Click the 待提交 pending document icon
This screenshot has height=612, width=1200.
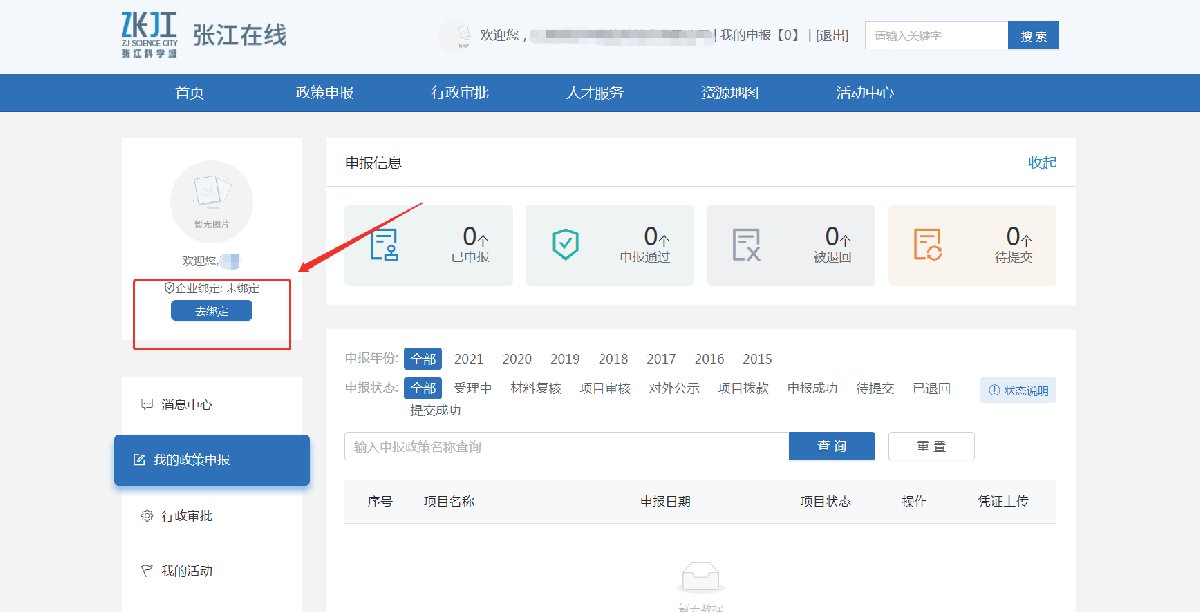click(x=928, y=245)
